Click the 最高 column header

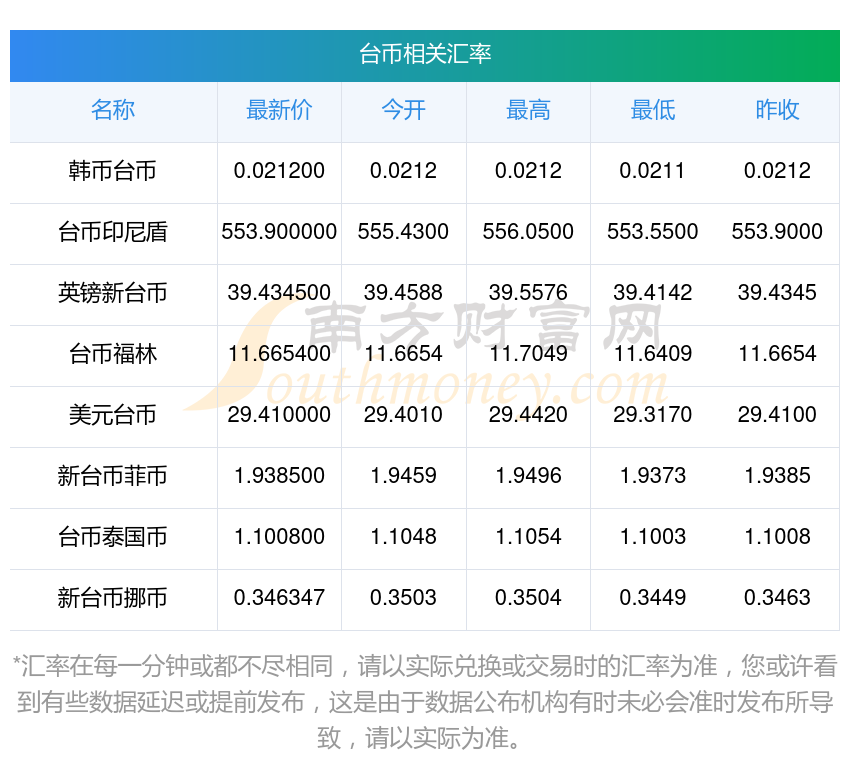point(528,110)
